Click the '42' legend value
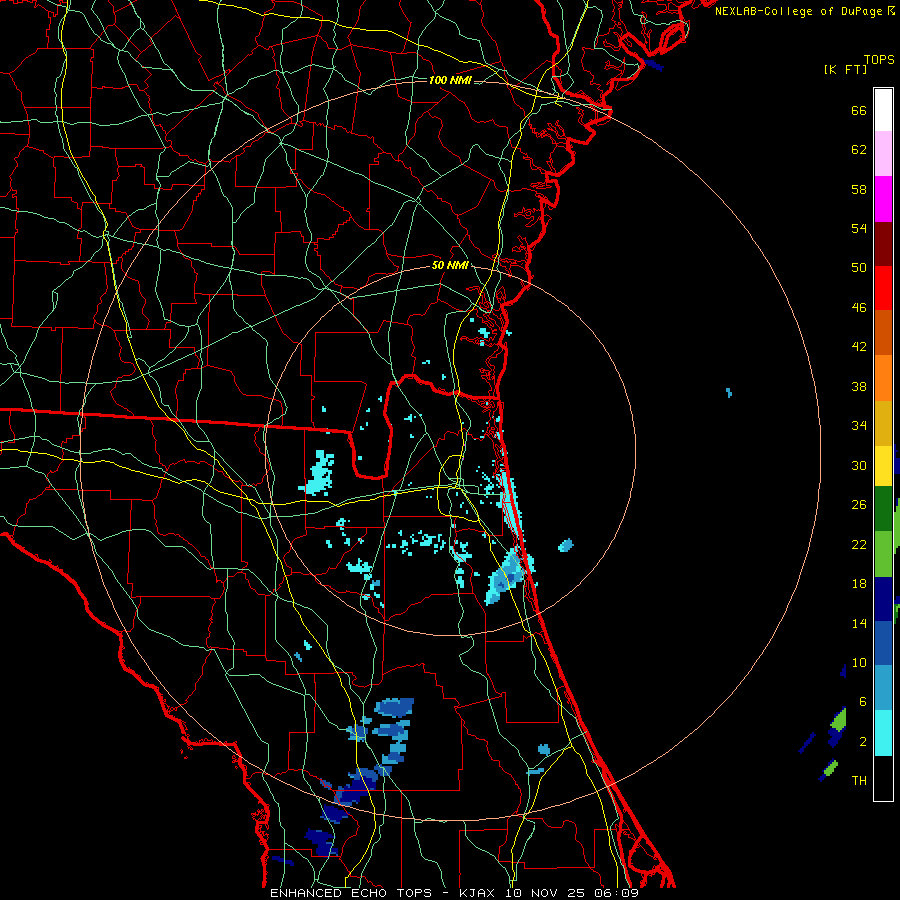Viewport: 900px width, 900px height. click(x=859, y=347)
